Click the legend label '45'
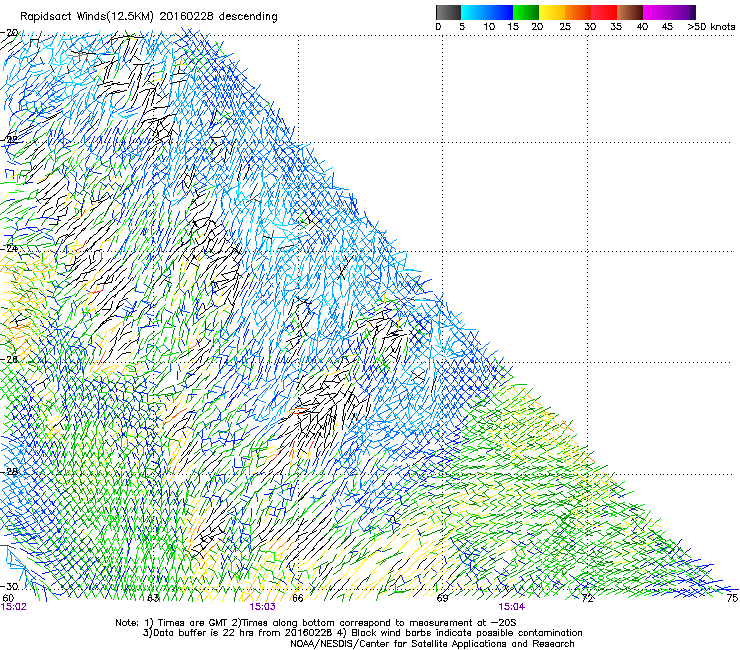Viewport: 740px width, 650px height. 667,27
